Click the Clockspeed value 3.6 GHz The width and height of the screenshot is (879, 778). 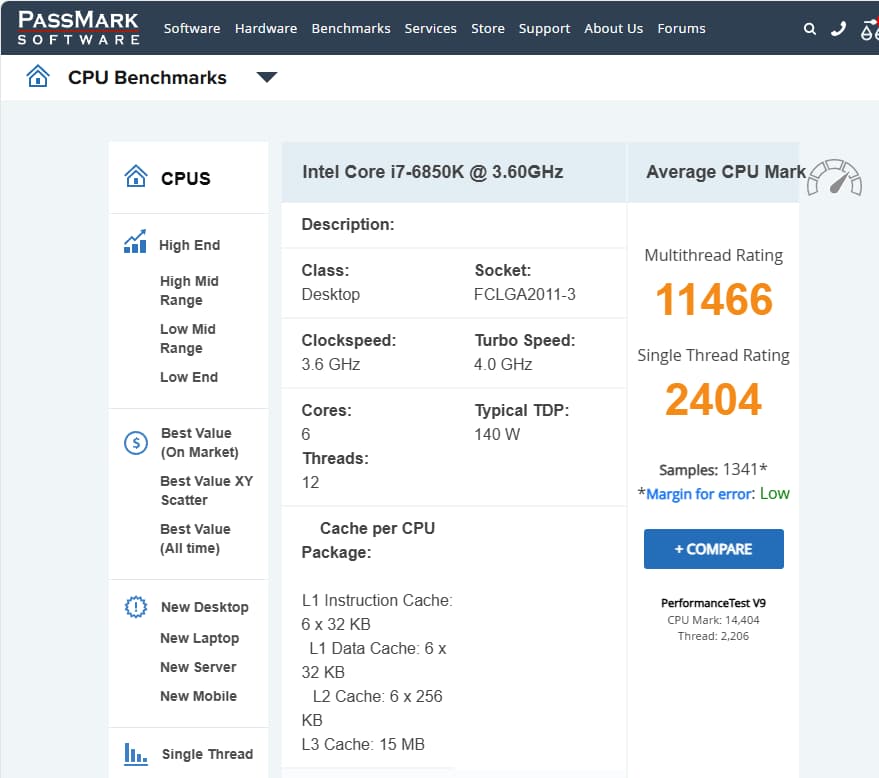331,364
